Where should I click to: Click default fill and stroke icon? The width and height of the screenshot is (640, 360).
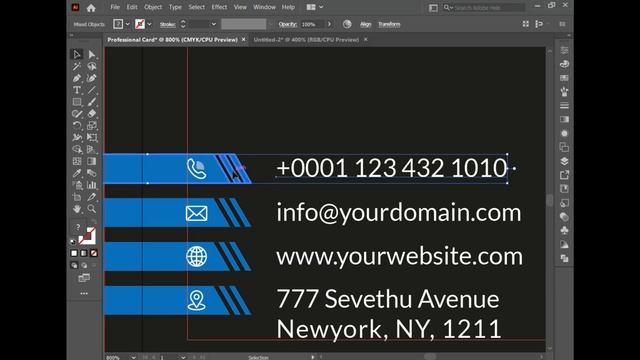pos(73,242)
